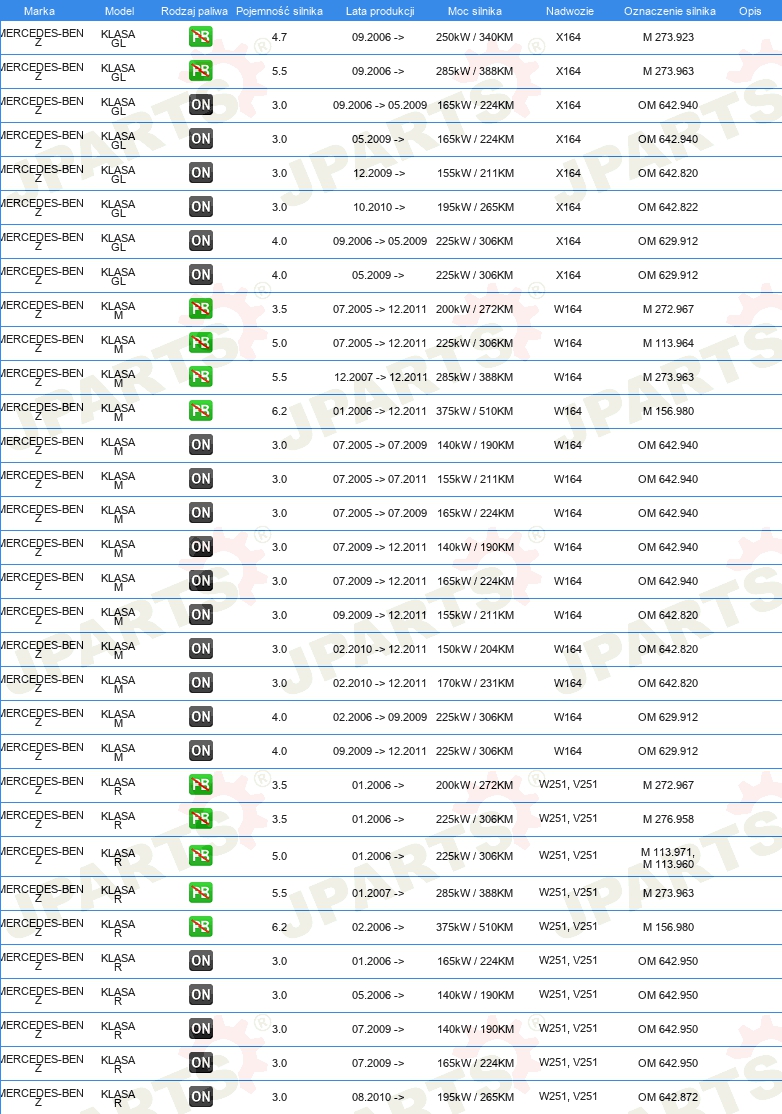
Task: Click the PB icon in the W251 M 272.967 row
Action: [201, 785]
